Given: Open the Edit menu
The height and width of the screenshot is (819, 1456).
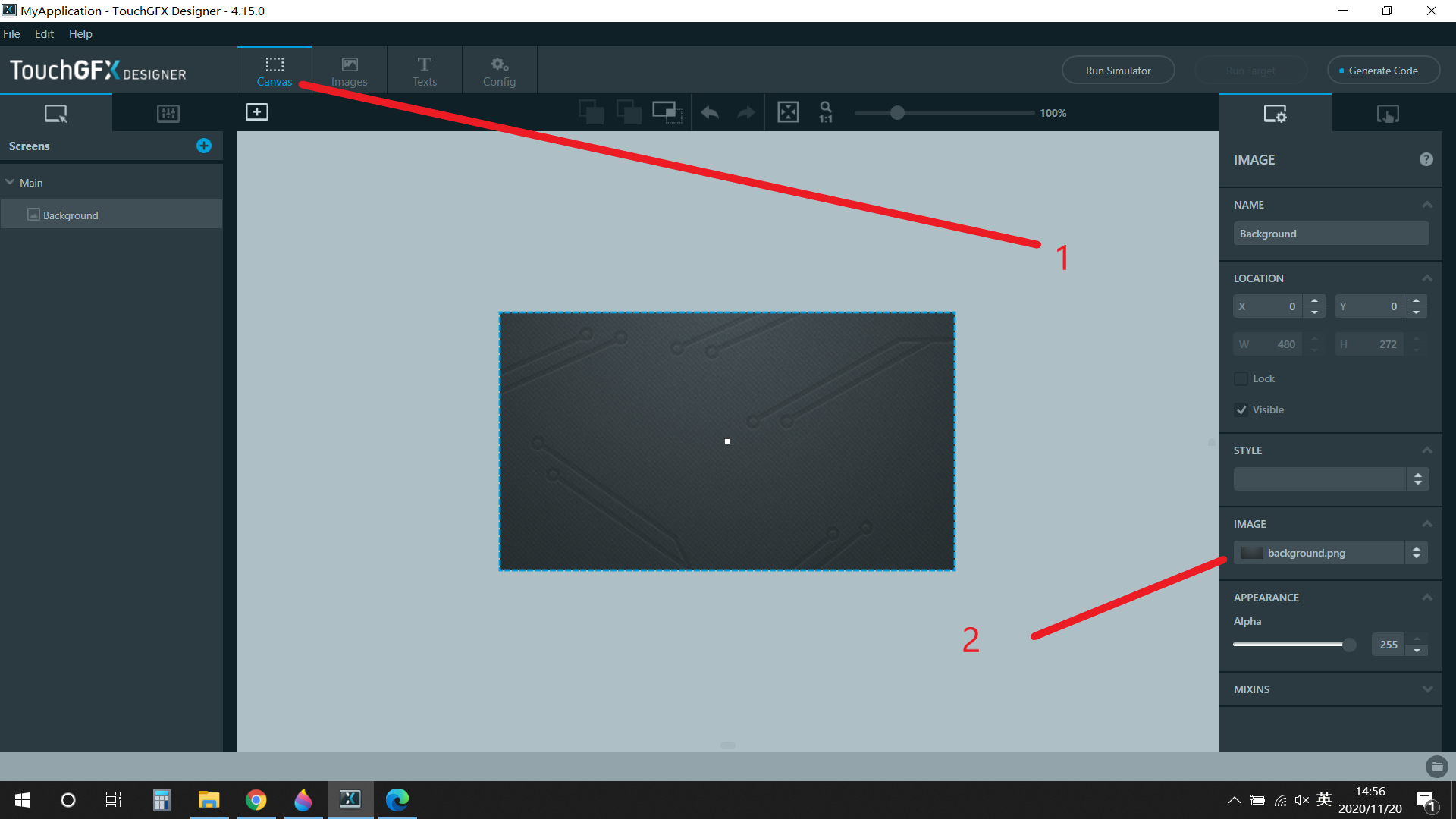Looking at the screenshot, I should (x=44, y=34).
